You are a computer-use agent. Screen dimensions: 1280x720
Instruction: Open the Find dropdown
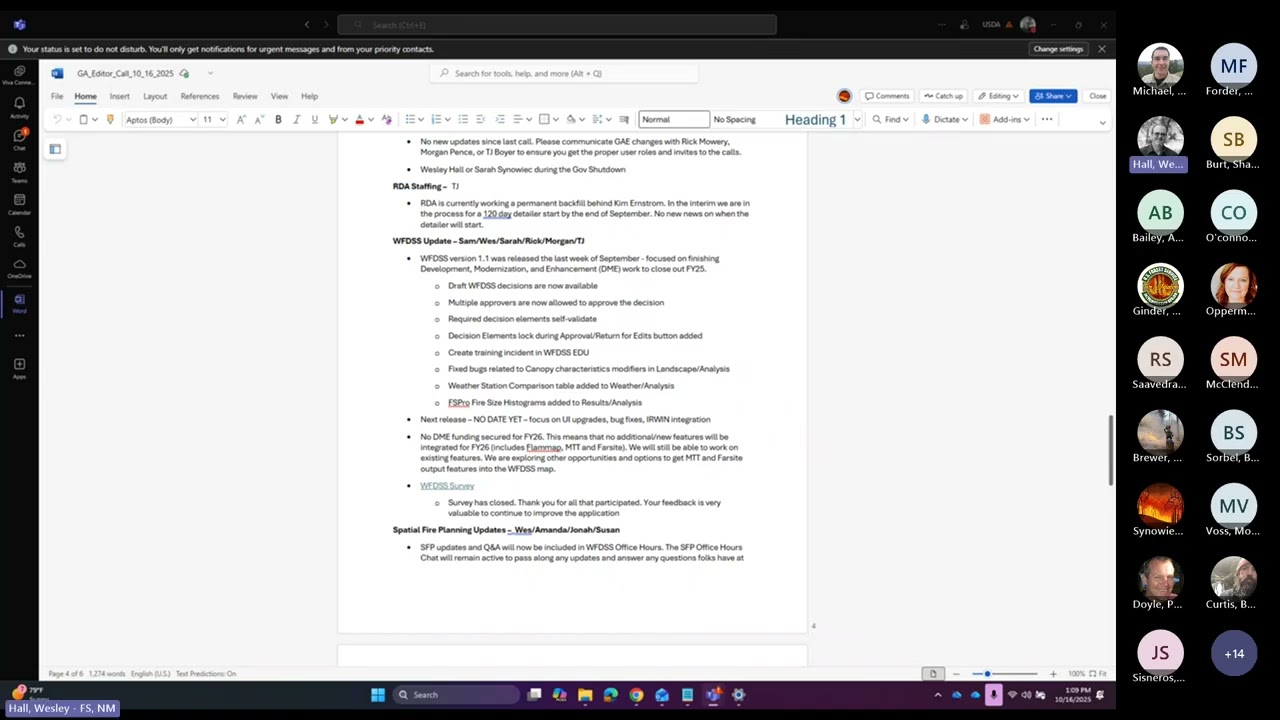click(889, 119)
